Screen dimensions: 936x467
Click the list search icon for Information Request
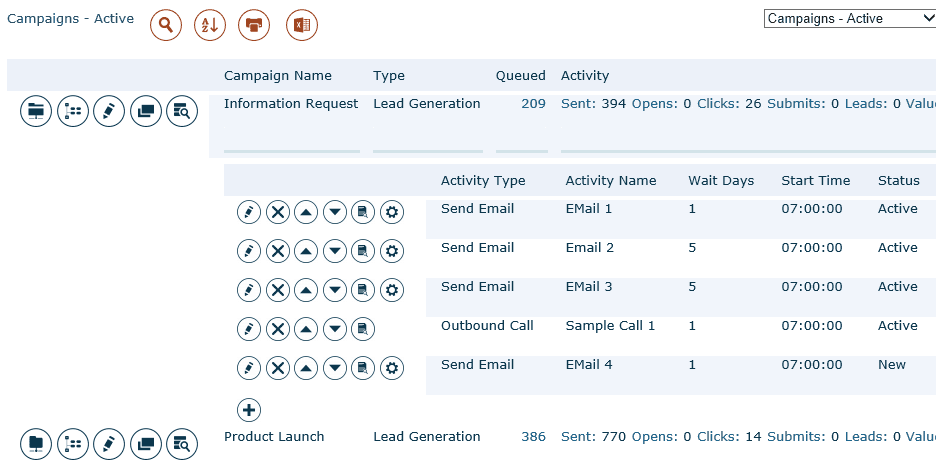tap(182, 111)
